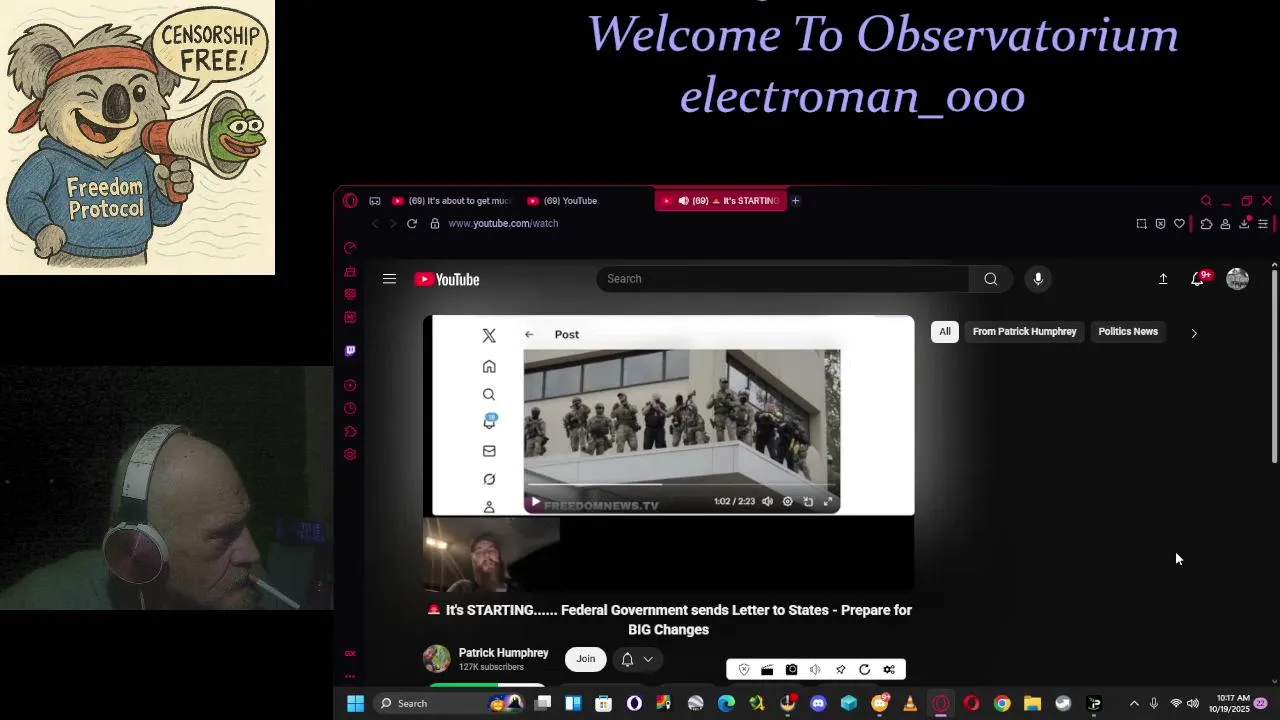Select the 'From Patrick Humphrey' chip
The image size is (1280, 720).
point(1024,331)
